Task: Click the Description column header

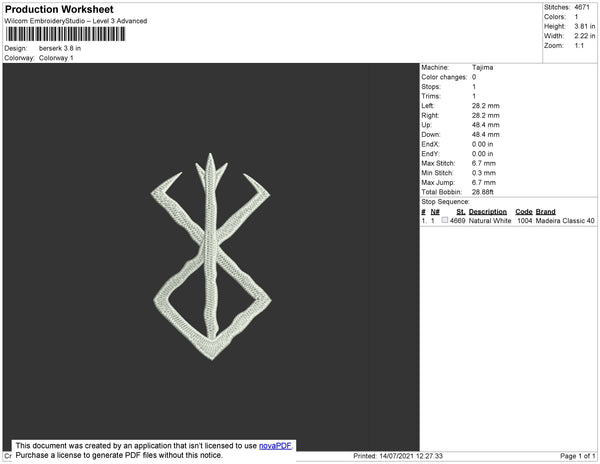Action: [x=488, y=212]
